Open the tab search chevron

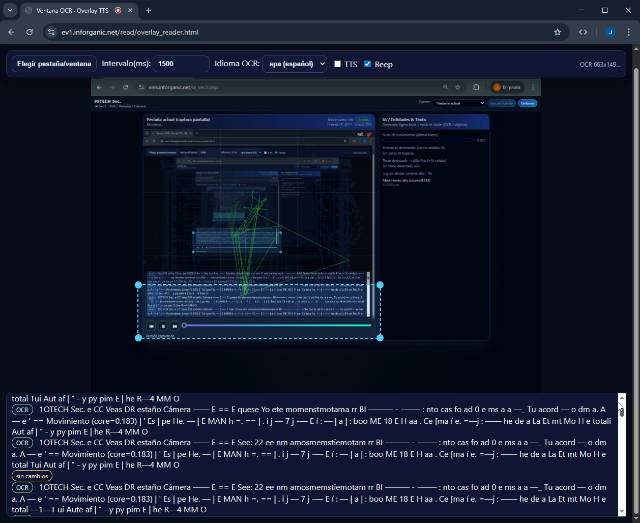11,10
